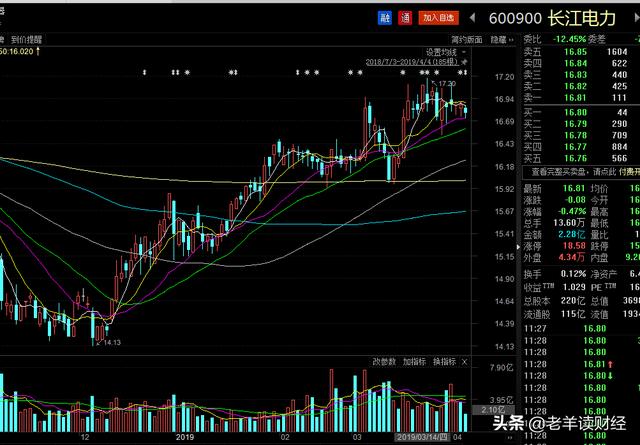Viewport: 640px width, 445px height.
Task: Click the 涨跌 -0.08 change value
Action: (x=575, y=200)
